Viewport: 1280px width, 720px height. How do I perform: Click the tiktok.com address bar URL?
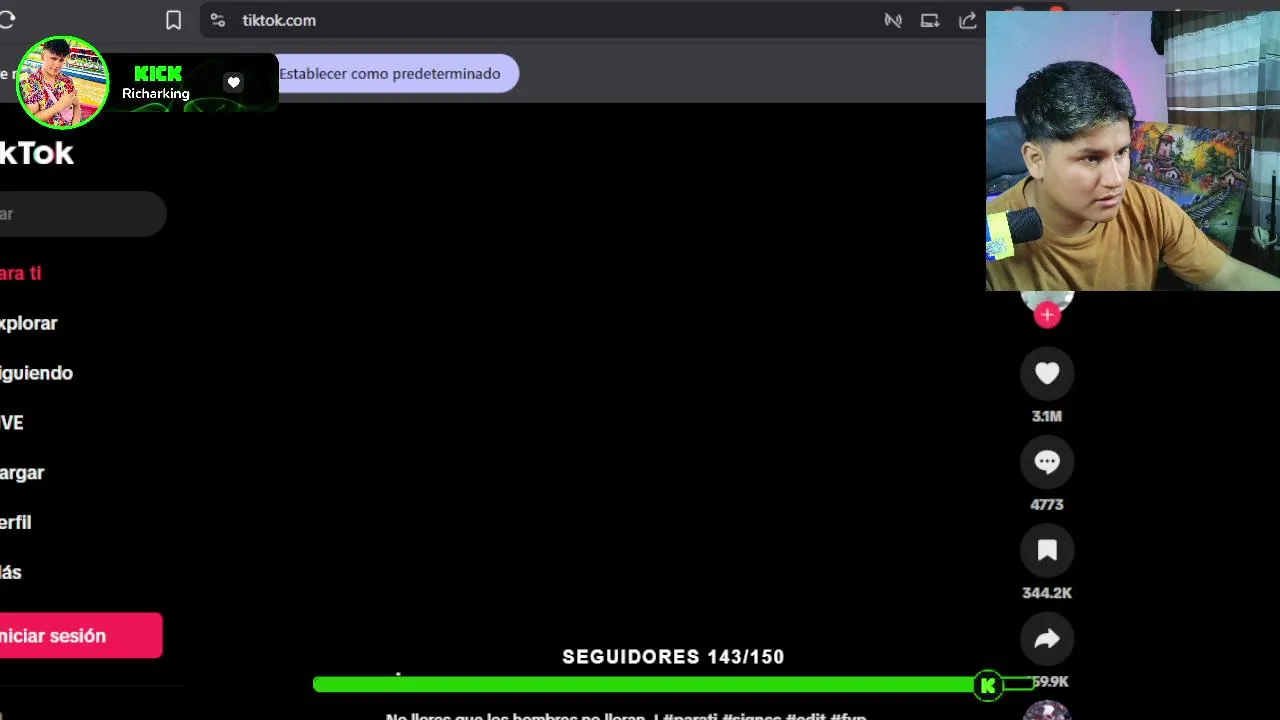(279, 20)
